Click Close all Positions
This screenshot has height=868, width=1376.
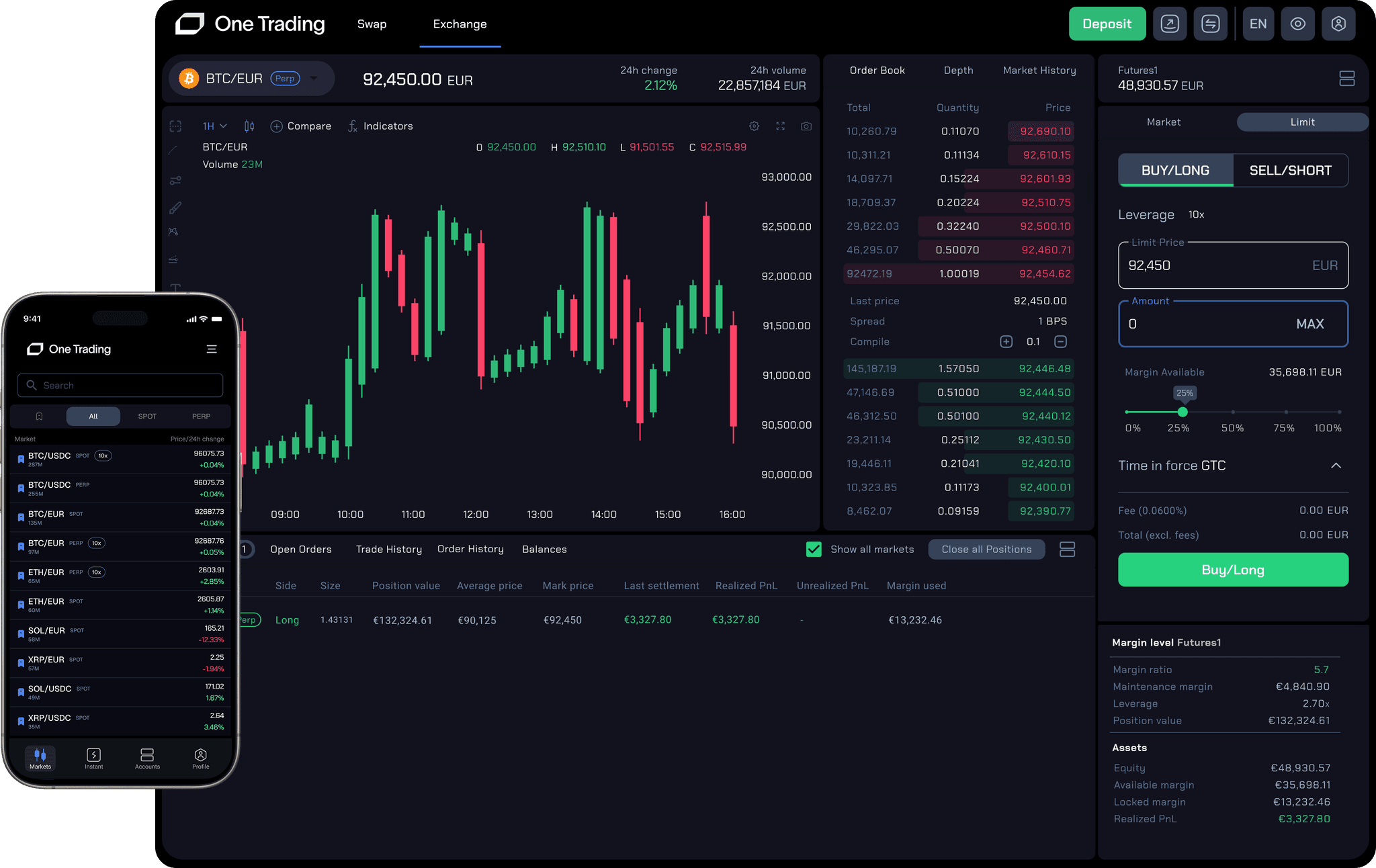tap(986, 549)
